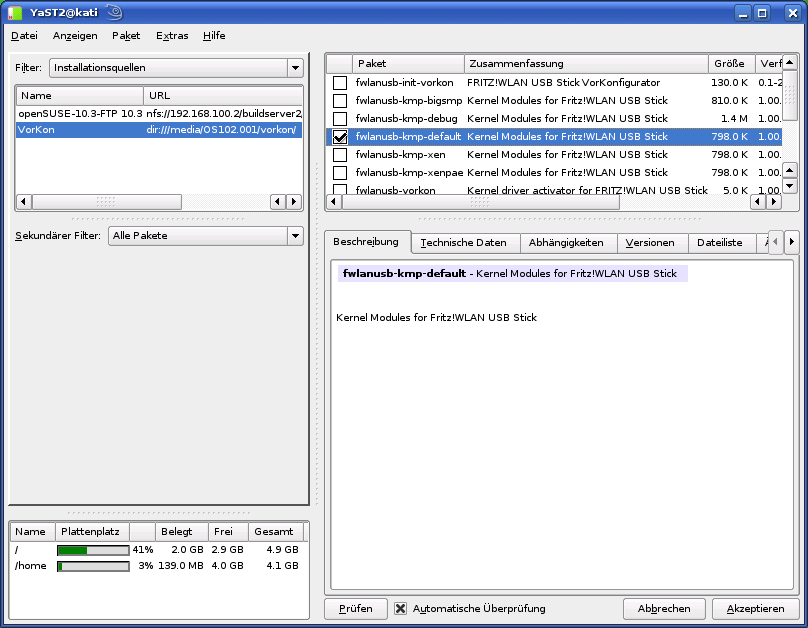Click Gesamt column header in disk usage table
This screenshot has height=628, width=808.
tap(276, 532)
